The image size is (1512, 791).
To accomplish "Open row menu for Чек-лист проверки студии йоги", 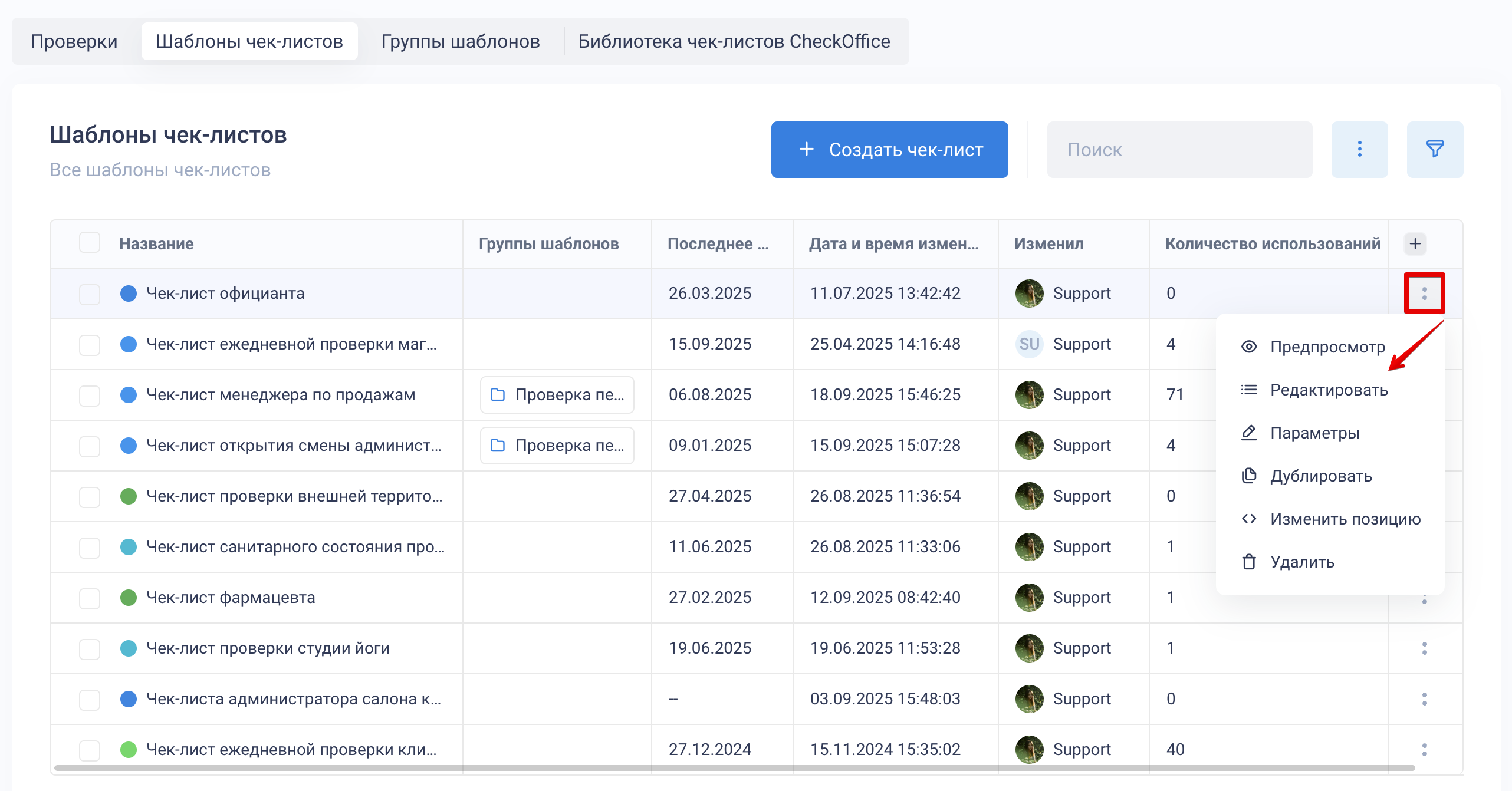I will 1424,648.
